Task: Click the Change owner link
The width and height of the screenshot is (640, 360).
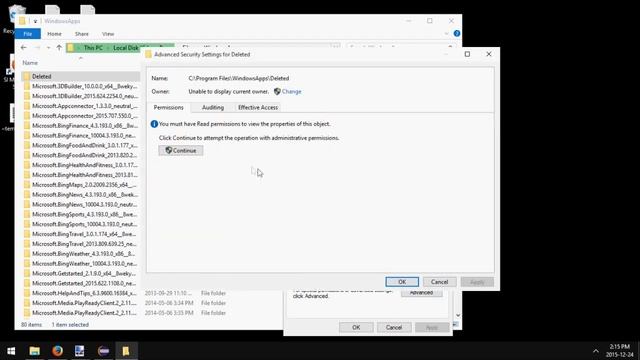Action: (x=291, y=91)
